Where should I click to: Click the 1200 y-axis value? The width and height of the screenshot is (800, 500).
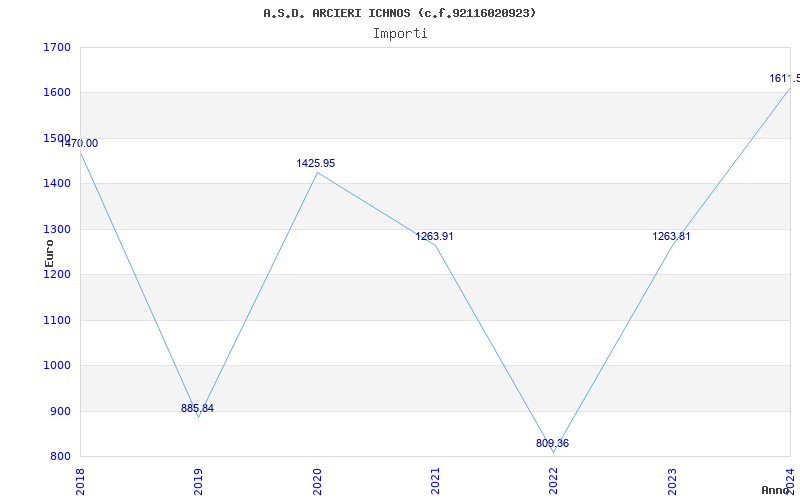pyautogui.click(x=57, y=274)
